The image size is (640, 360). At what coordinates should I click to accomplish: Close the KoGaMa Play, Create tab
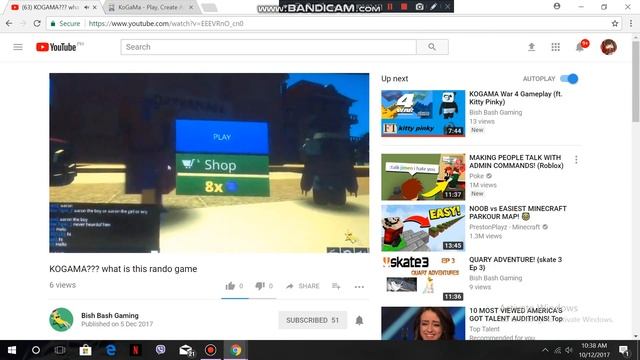click(191, 7)
